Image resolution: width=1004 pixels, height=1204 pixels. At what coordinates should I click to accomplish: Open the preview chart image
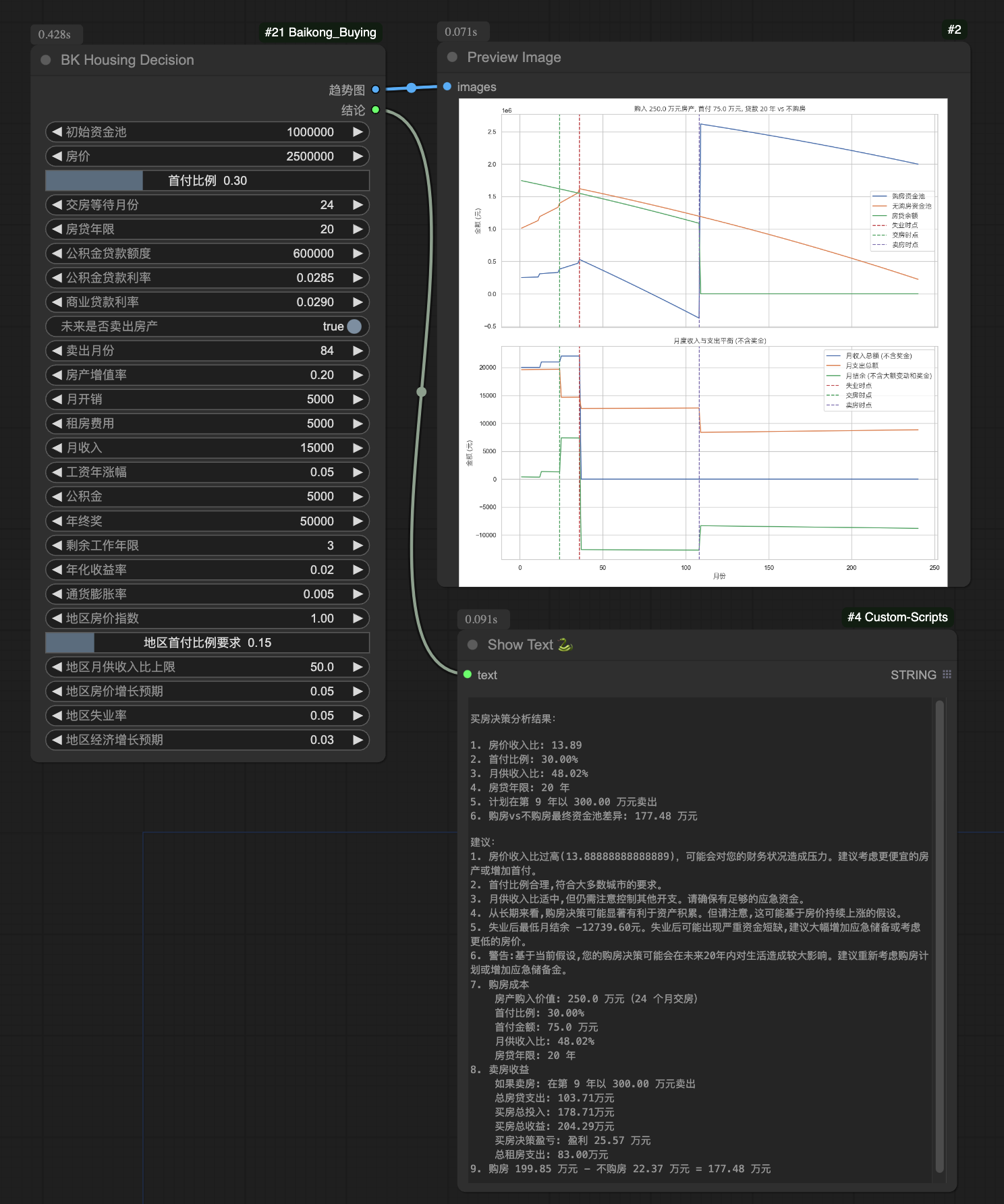click(x=703, y=343)
